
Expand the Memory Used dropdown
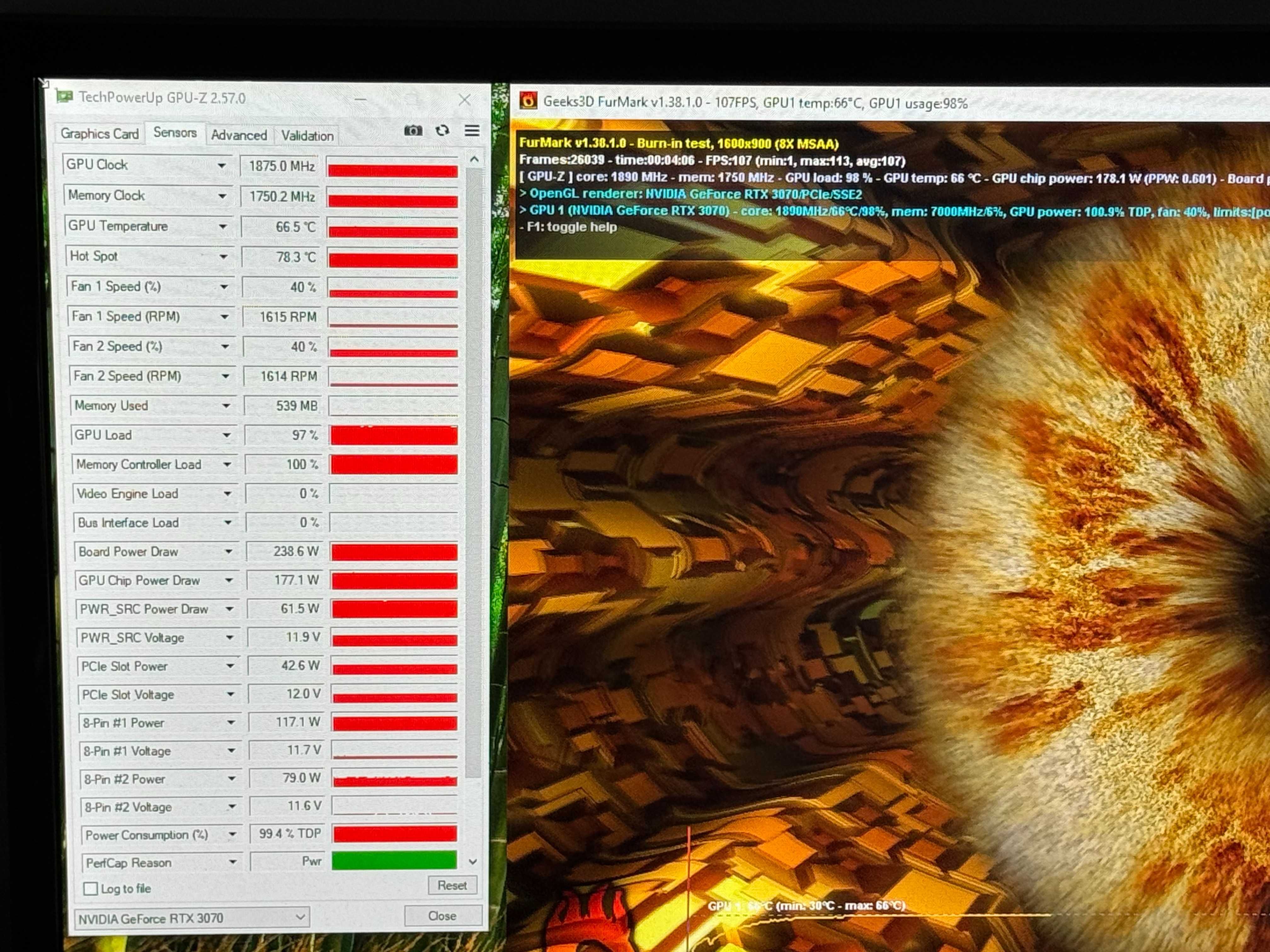(x=226, y=406)
